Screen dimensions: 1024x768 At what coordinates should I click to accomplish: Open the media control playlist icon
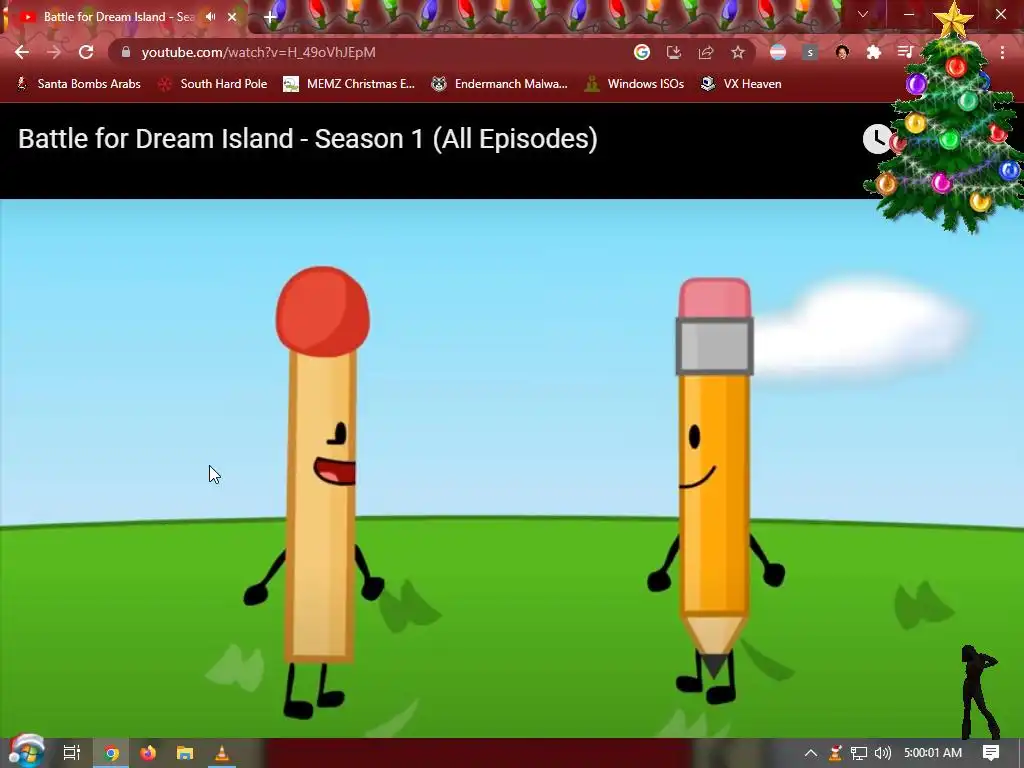click(x=905, y=52)
